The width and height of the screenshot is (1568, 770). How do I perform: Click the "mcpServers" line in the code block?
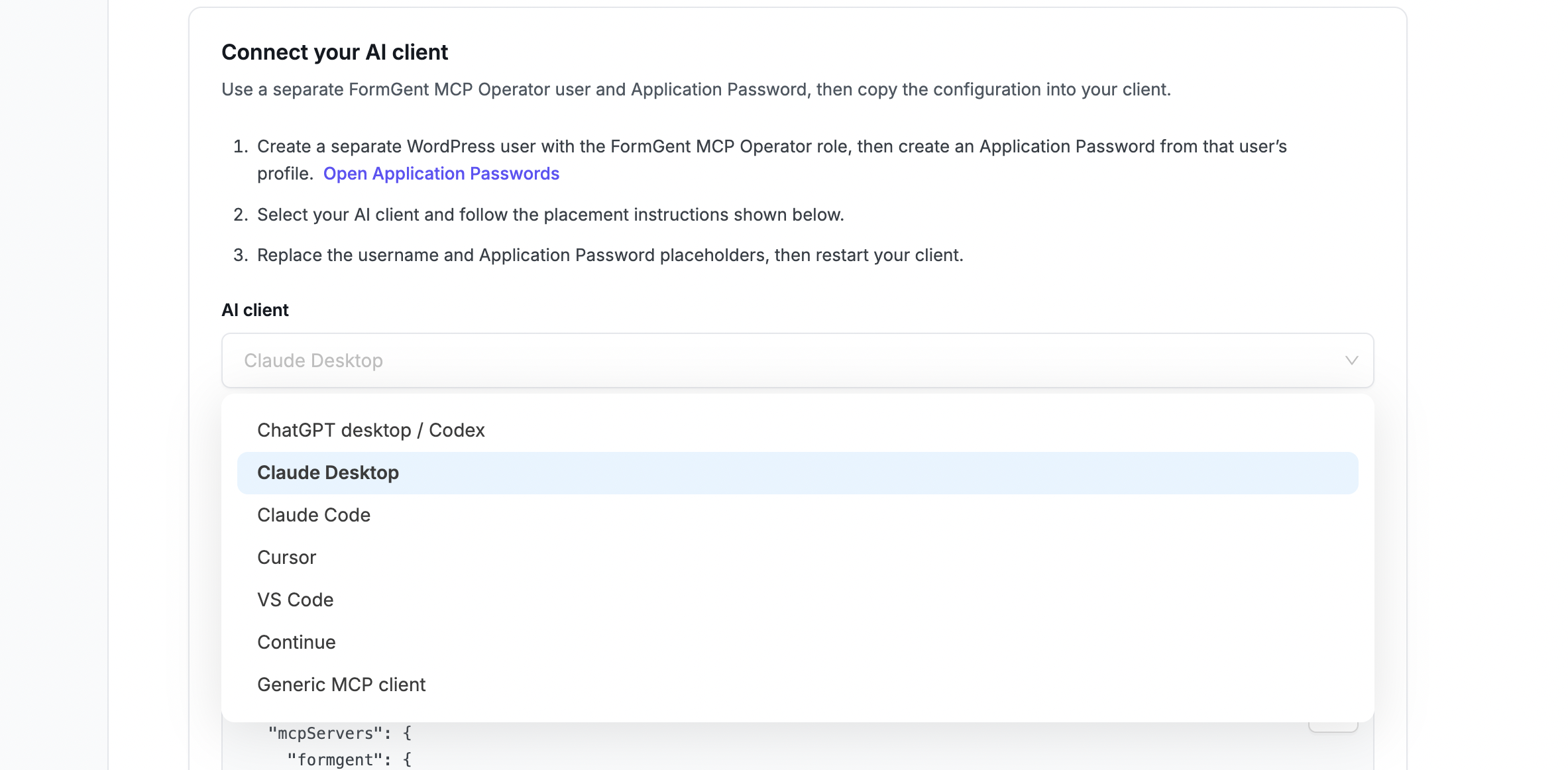[339, 734]
